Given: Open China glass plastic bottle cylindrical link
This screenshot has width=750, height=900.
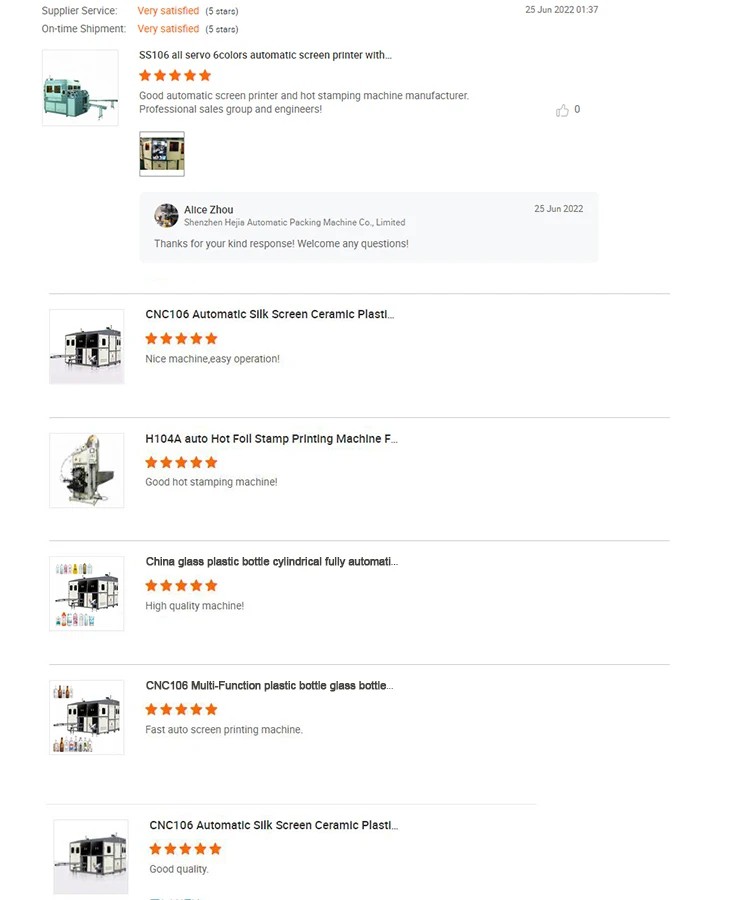Looking at the screenshot, I should pos(271,562).
